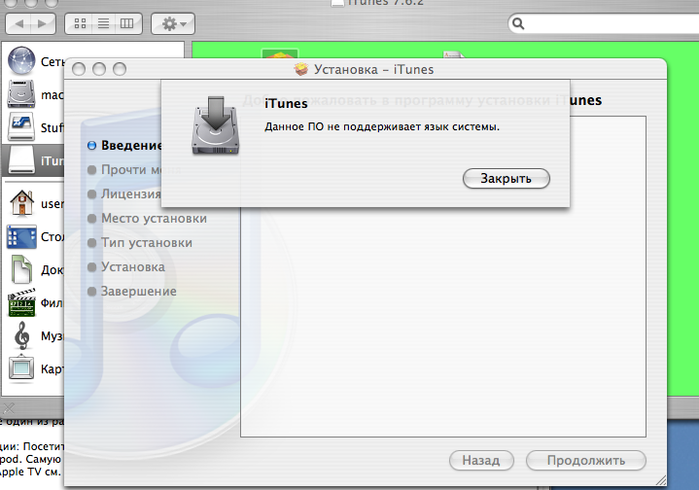Screen dimensions: 699x490
Task: Click the iTunes package icon in the Finder window
Action: 280,54
